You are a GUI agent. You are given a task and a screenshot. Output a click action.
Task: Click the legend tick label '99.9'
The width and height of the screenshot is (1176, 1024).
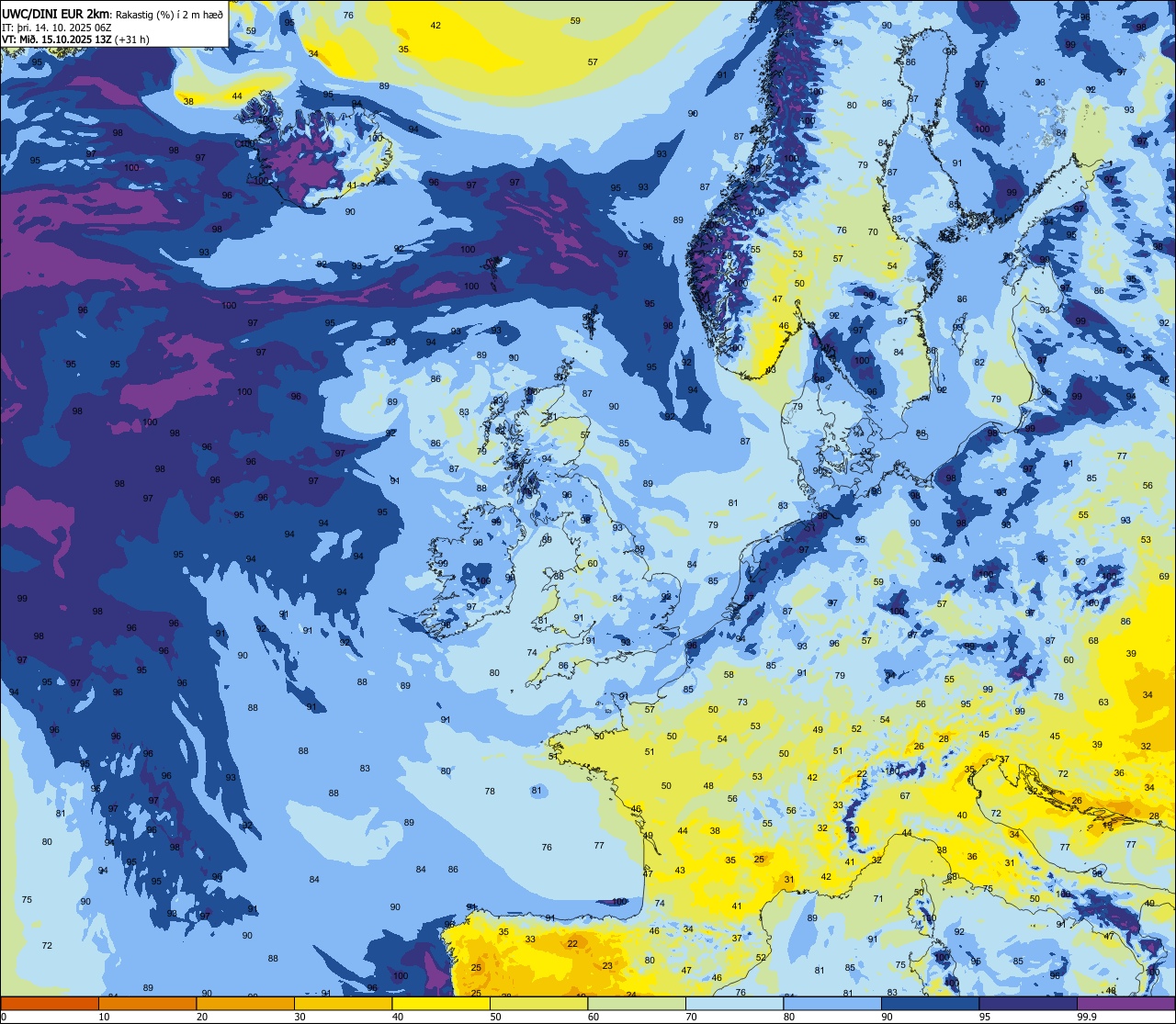tap(1087, 1017)
